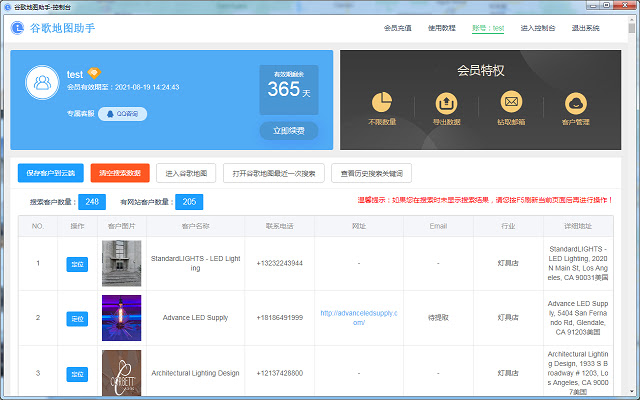640x400 pixels.
Task: Open the advanceledsupply.com website link
Action: coord(359,318)
